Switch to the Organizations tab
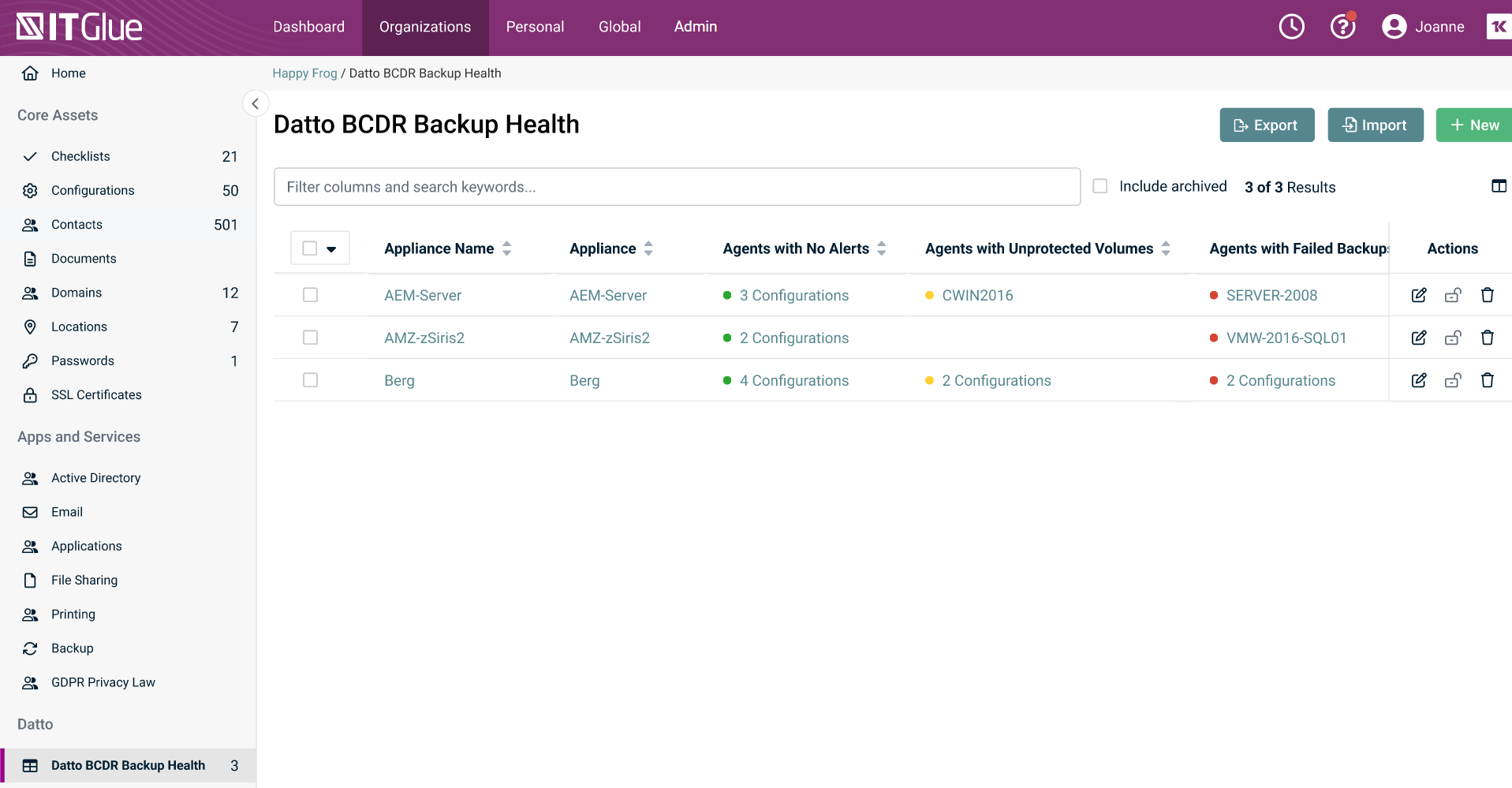The height and width of the screenshot is (788, 1512). point(425,26)
